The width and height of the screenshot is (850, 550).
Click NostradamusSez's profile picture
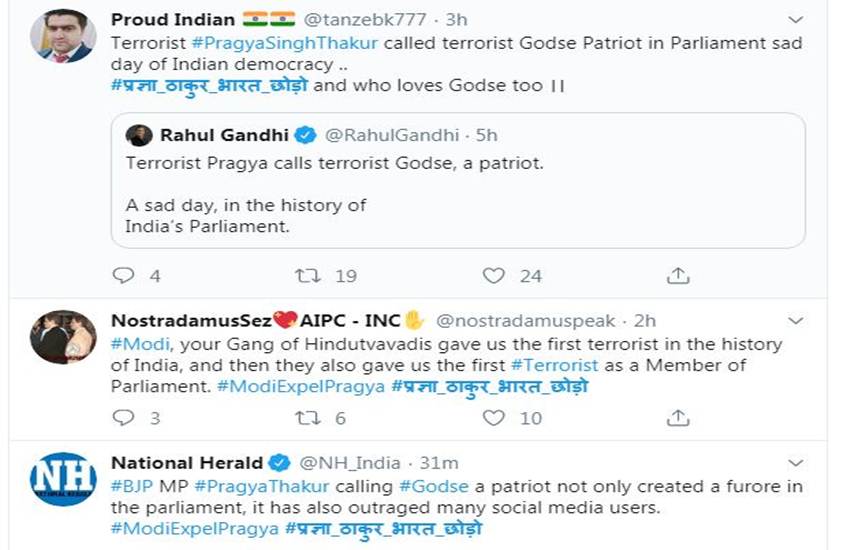click(63, 337)
